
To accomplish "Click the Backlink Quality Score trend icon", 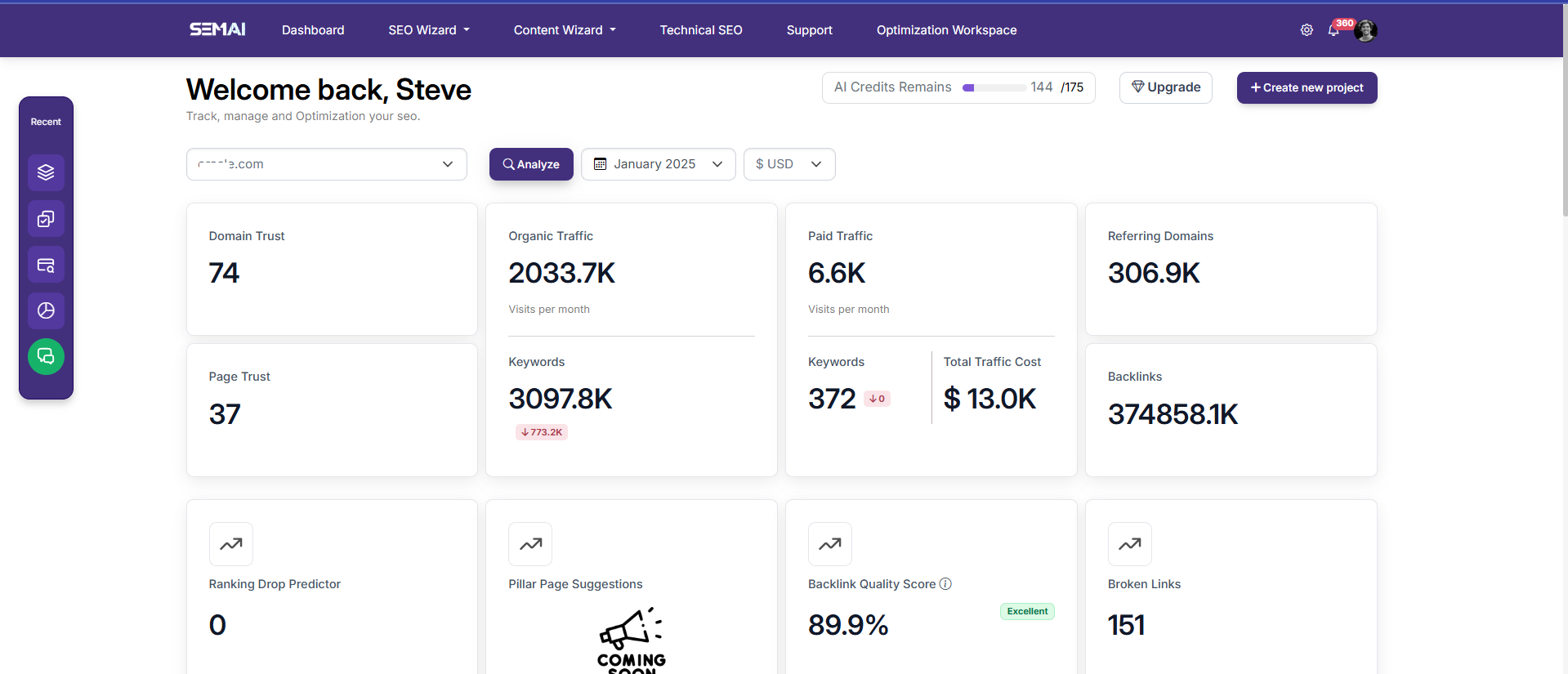I will pos(830,544).
